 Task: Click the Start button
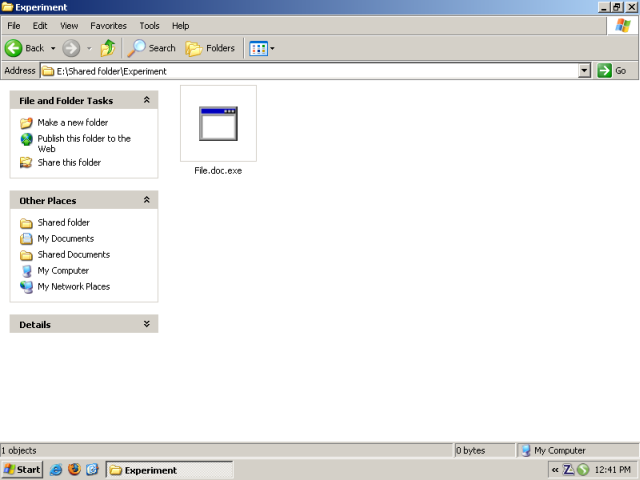pyautogui.click(x=22, y=470)
